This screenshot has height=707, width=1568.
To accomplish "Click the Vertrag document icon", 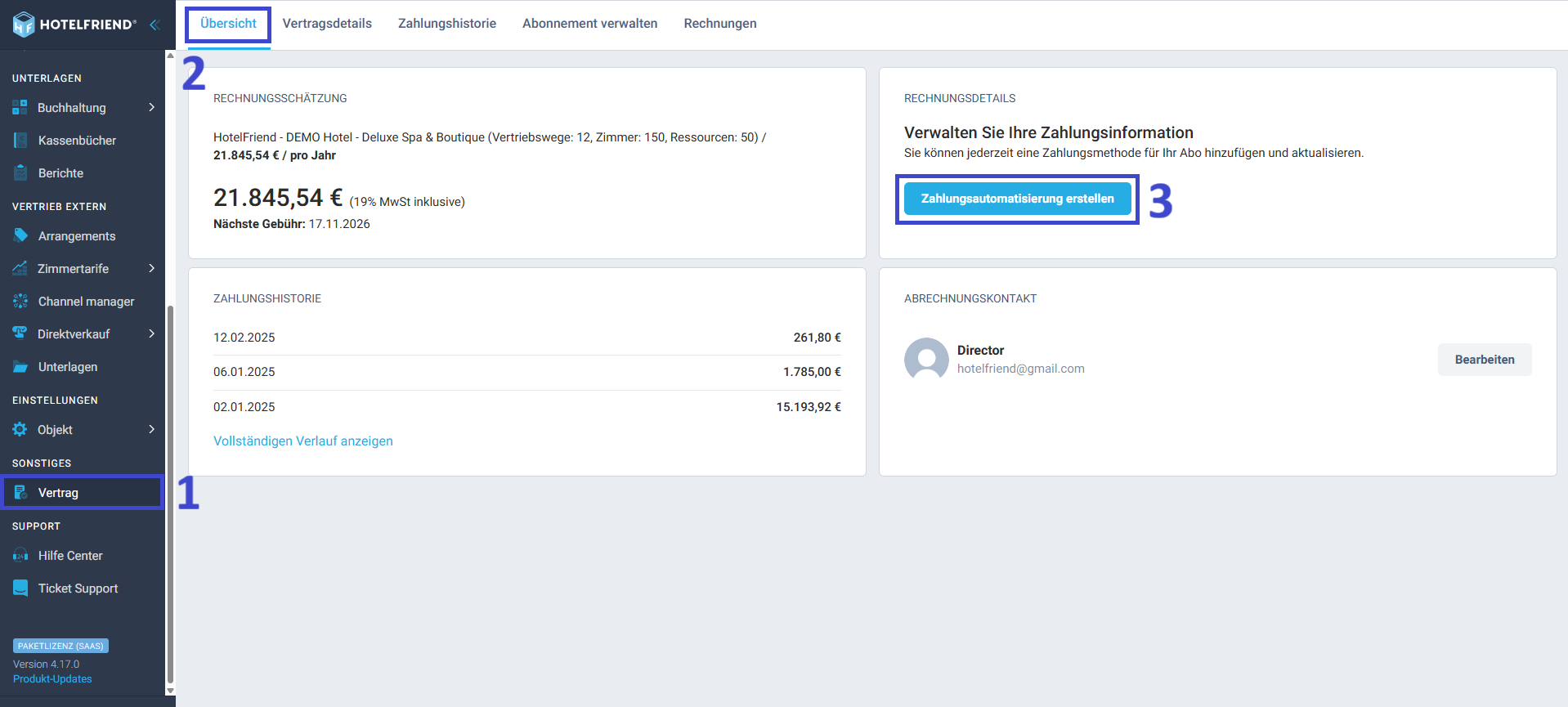I will pos(20,492).
